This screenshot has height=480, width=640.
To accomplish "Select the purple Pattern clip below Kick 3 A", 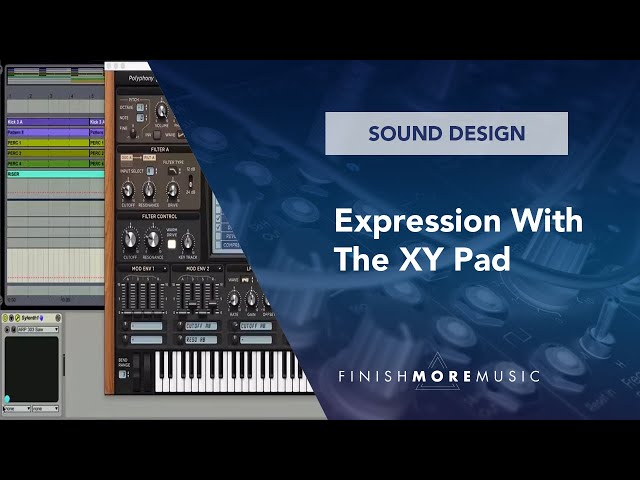I will pos(48,132).
